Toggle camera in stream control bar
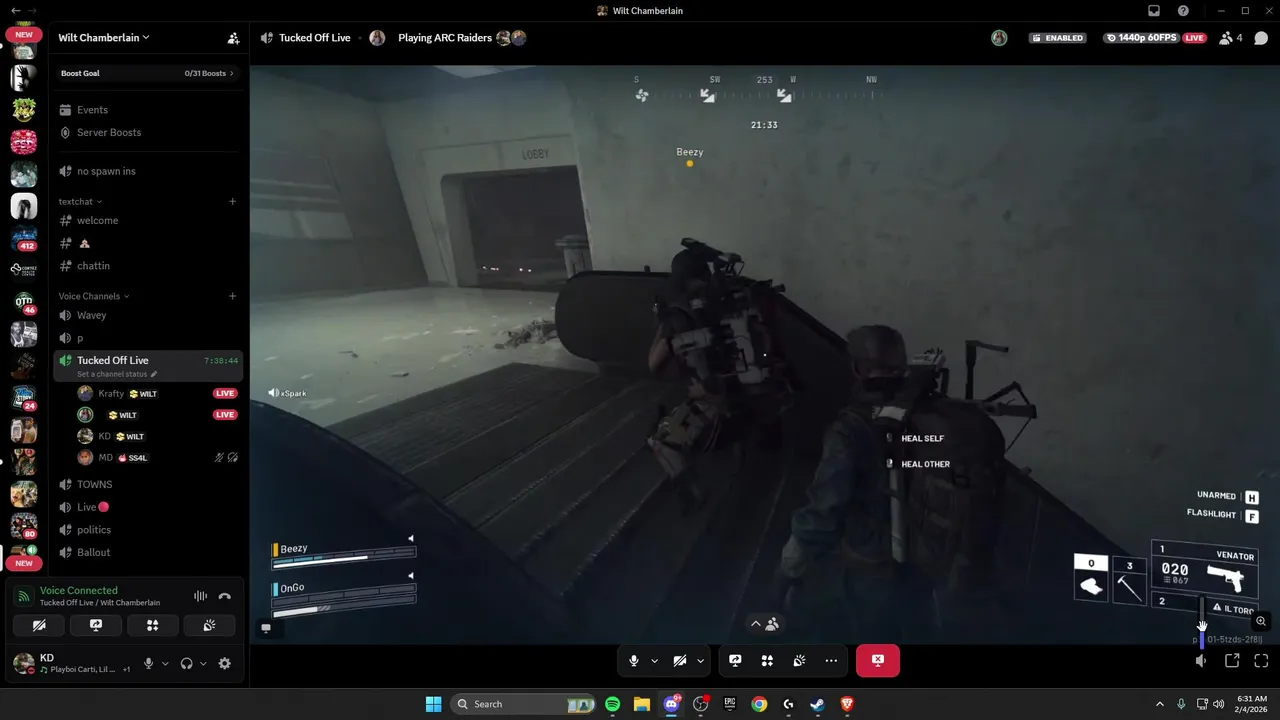 coord(679,661)
